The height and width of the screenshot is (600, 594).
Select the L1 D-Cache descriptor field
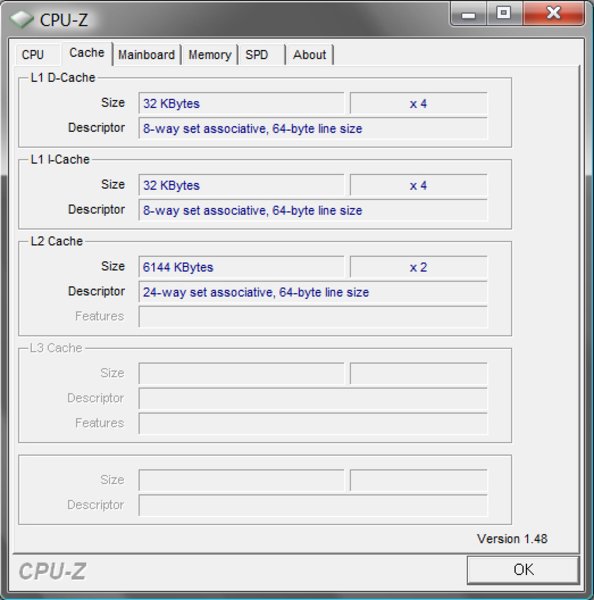313,129
